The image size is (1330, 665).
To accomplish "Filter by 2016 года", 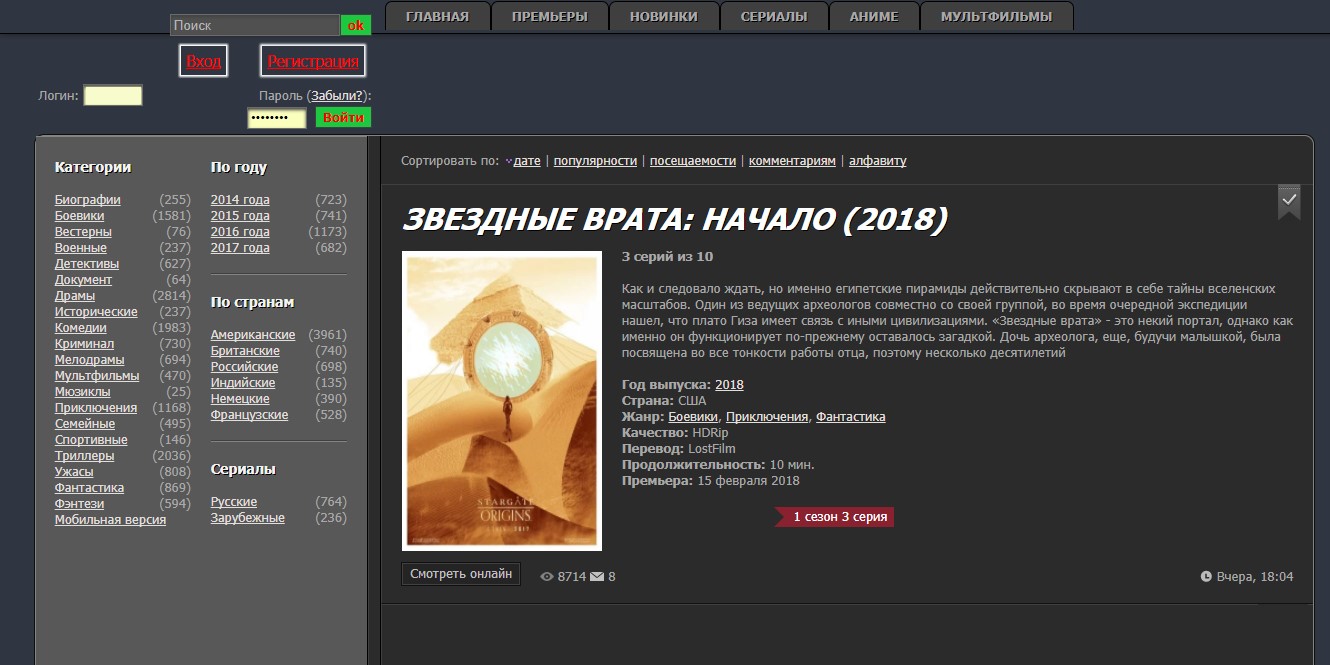I will tap(240, 232).
